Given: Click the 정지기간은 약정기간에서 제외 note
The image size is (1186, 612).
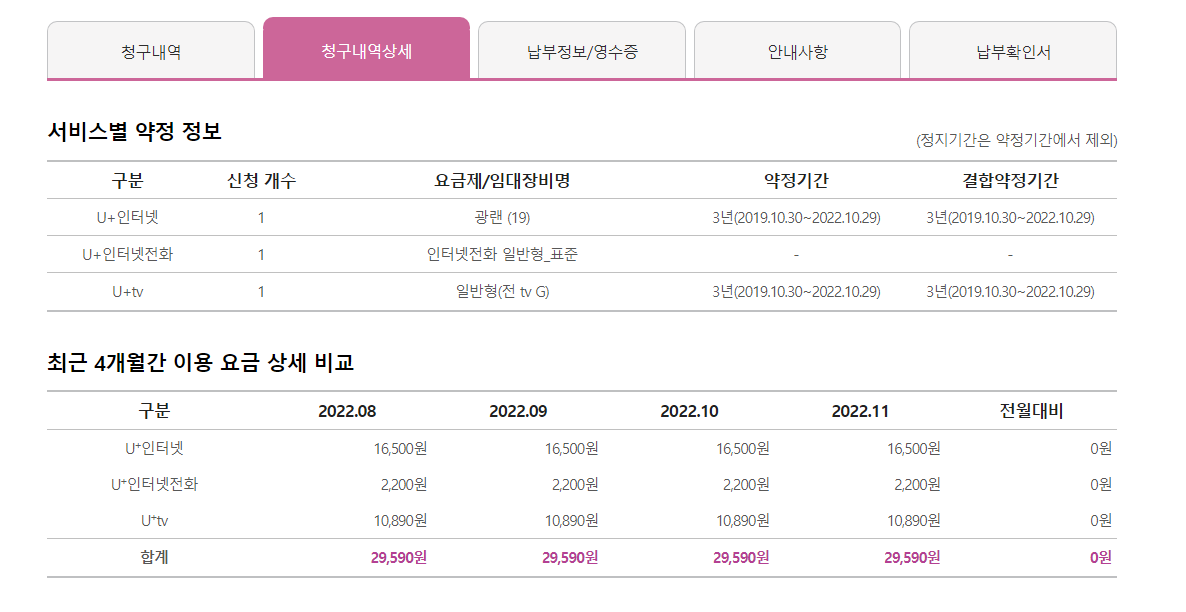Looking at the screenshot, I should click(x=1016, y=140).
